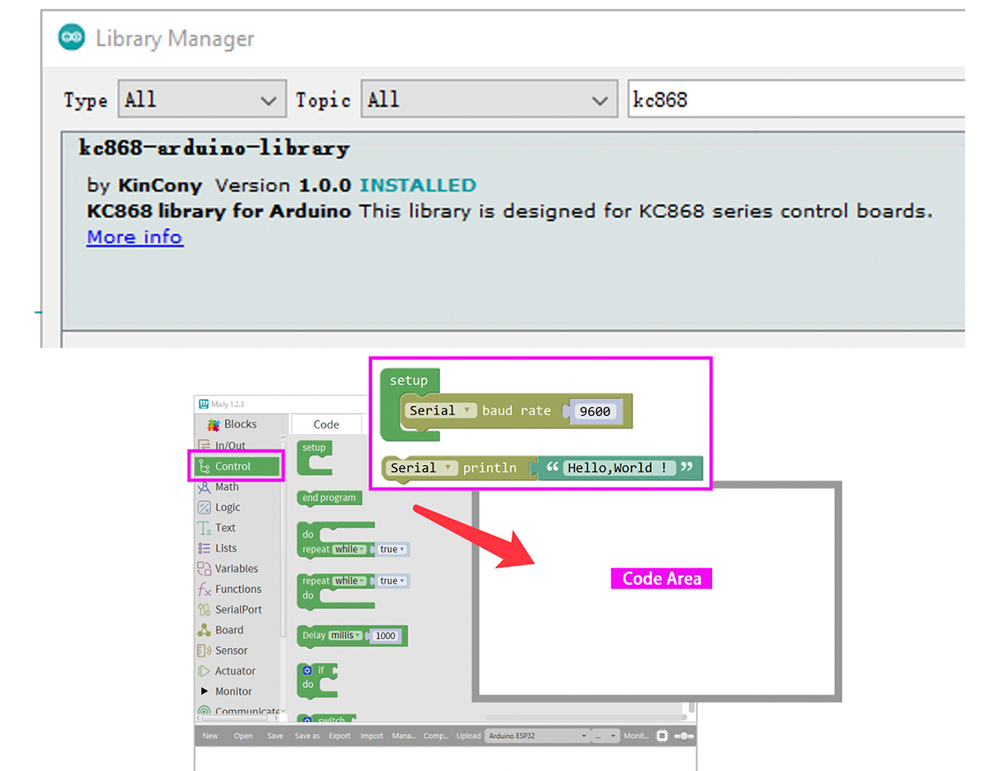Click the Arduino logo in Library Manager title

(x=72, y=38)
